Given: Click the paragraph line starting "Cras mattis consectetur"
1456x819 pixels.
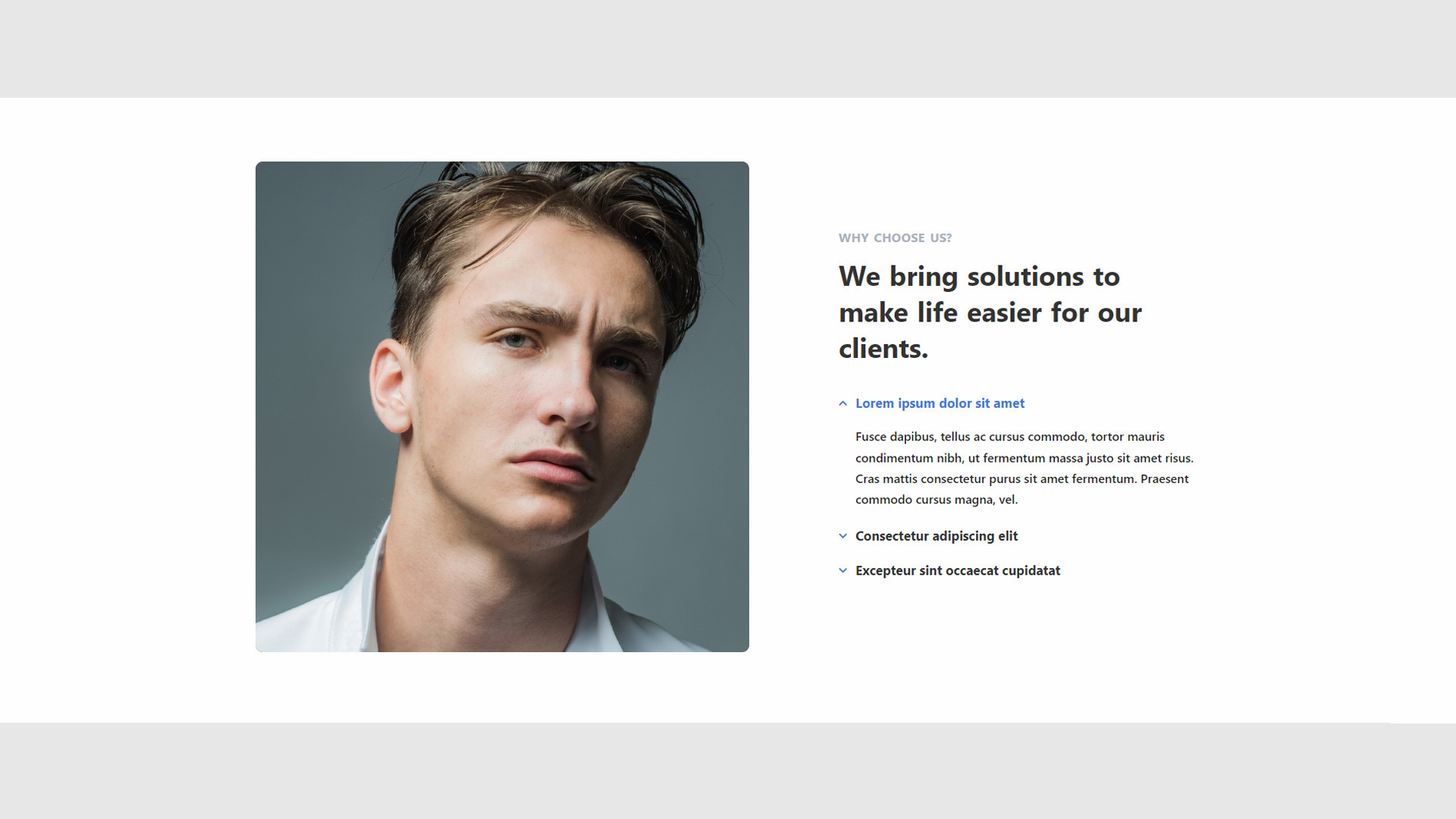Looking at the screenshot, I should tap(1021, 479).
